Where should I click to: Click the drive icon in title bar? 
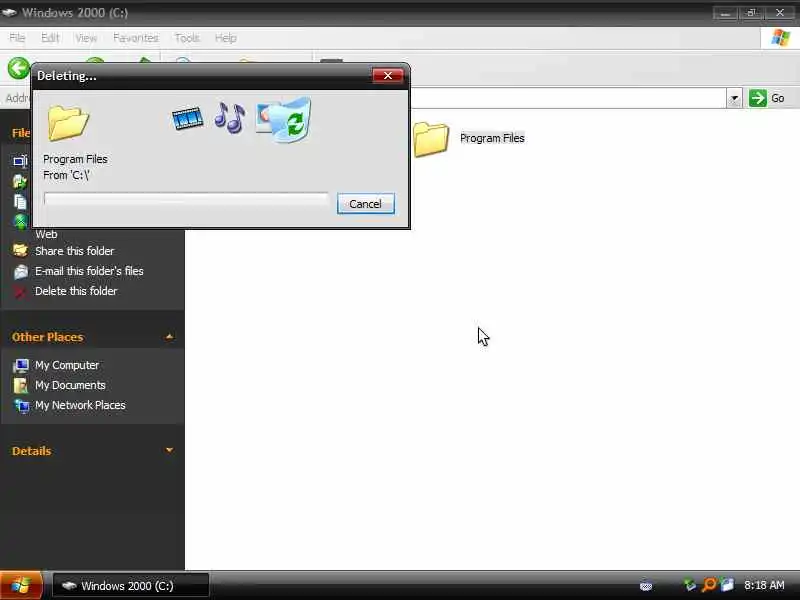[x=9, y=12]
